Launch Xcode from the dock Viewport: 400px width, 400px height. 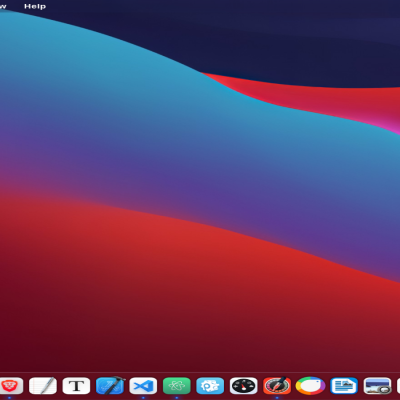pos(110,386)
